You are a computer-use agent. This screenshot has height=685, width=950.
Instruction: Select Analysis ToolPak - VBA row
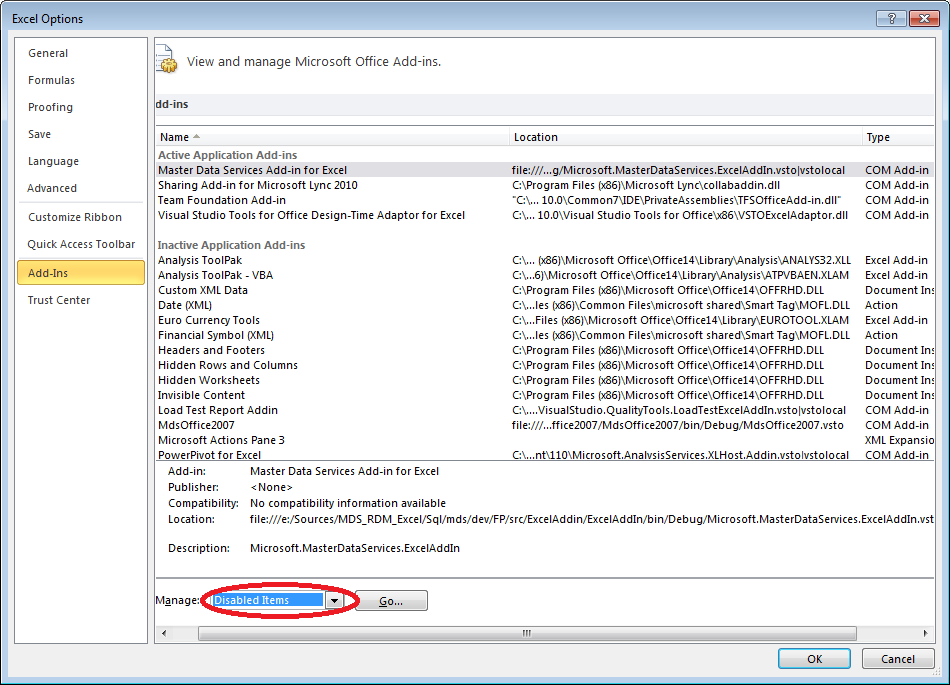click(x=544, y=275)
